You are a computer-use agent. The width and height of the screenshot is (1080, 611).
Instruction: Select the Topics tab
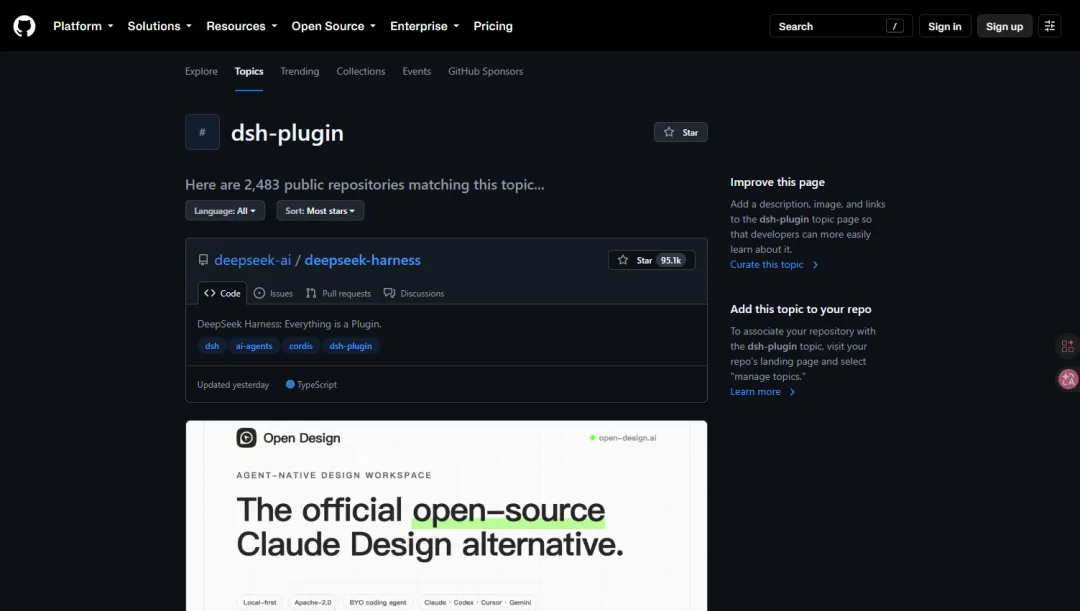click(x=249, y=71)
